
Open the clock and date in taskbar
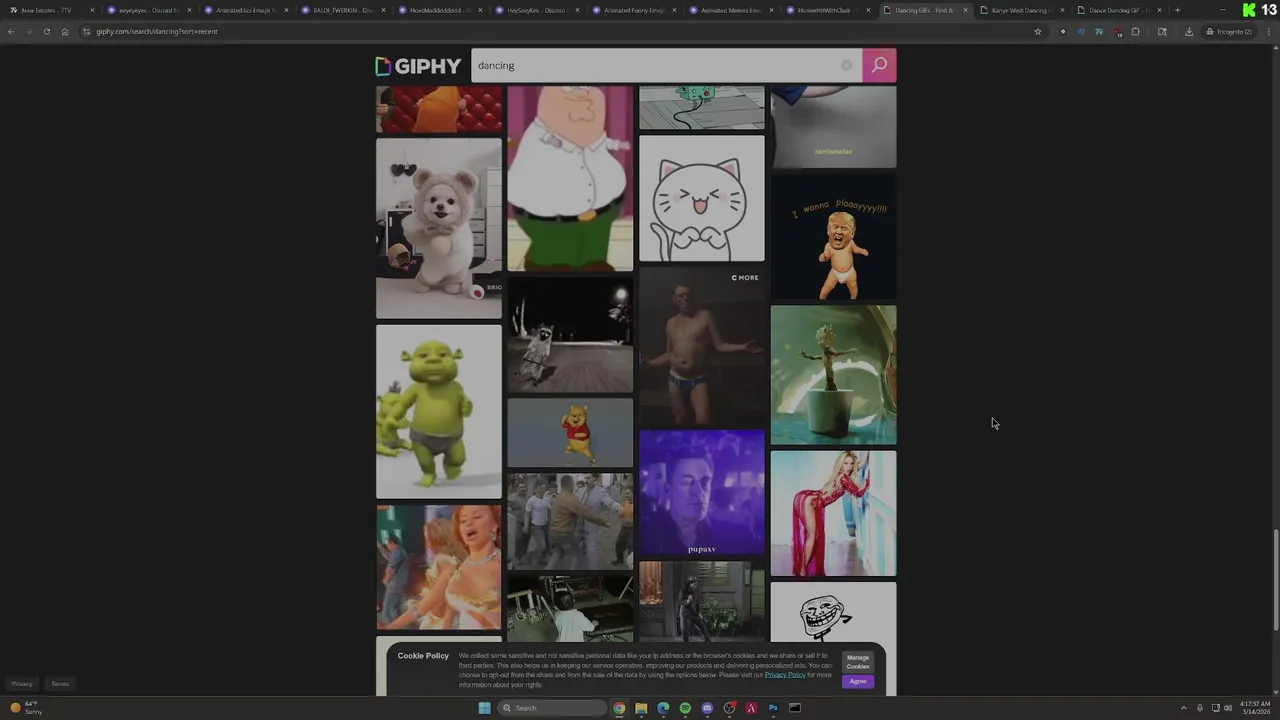coord(1255,708)
